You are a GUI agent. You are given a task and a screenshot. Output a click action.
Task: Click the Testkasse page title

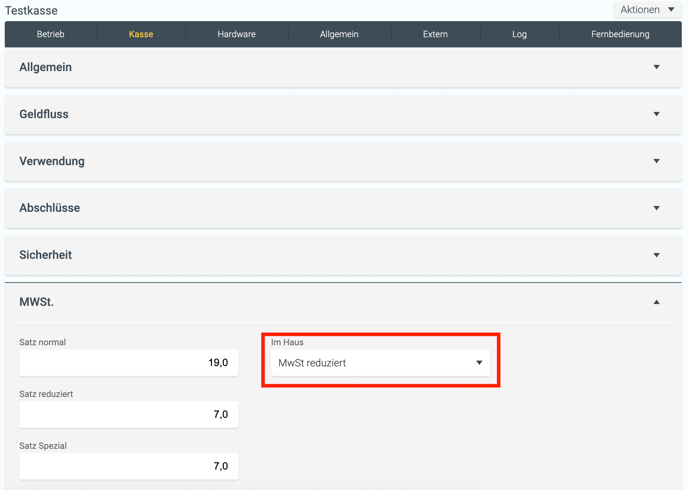click(32, 10)
